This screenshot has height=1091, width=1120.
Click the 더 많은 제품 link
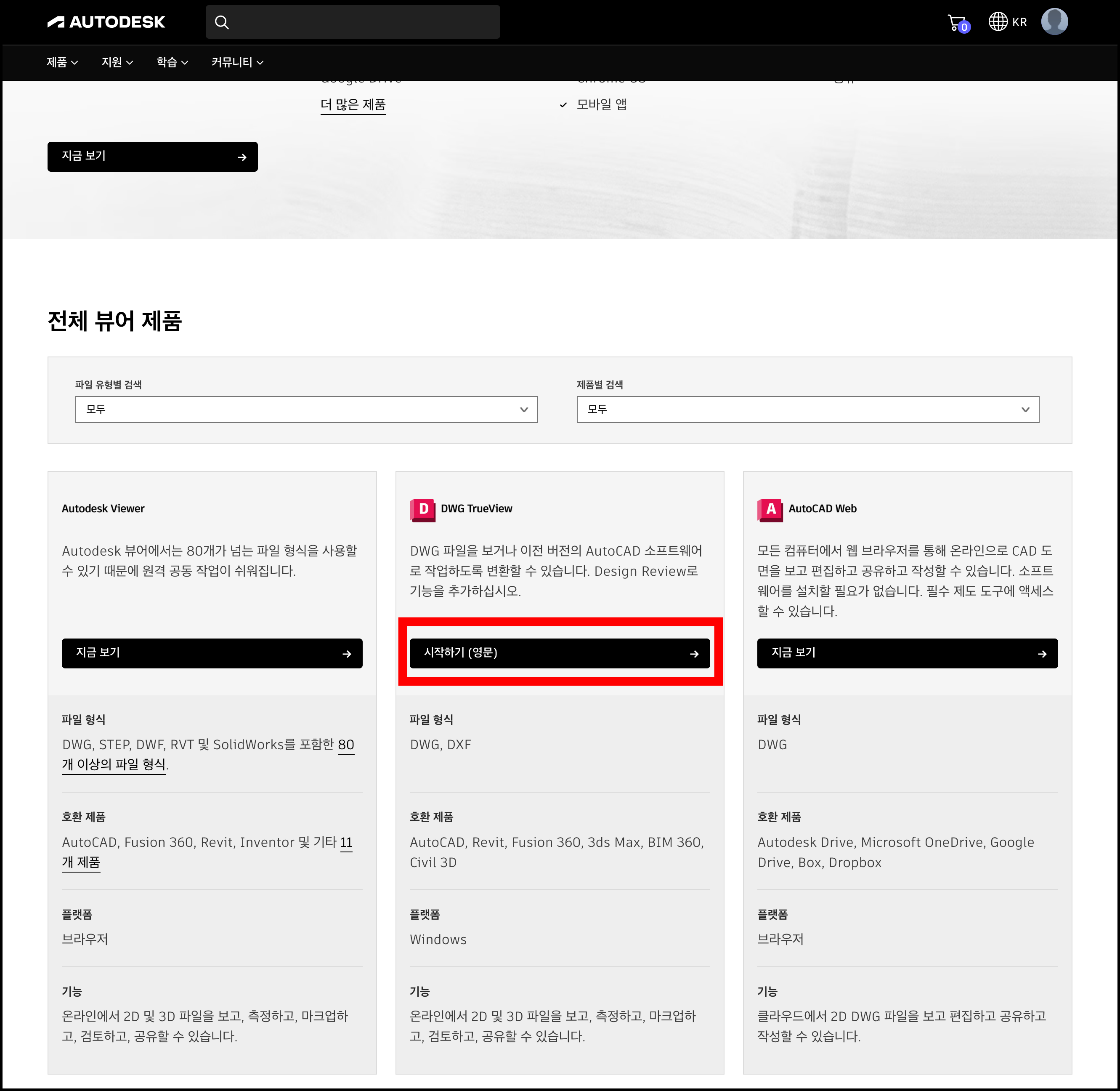[353, 105]
